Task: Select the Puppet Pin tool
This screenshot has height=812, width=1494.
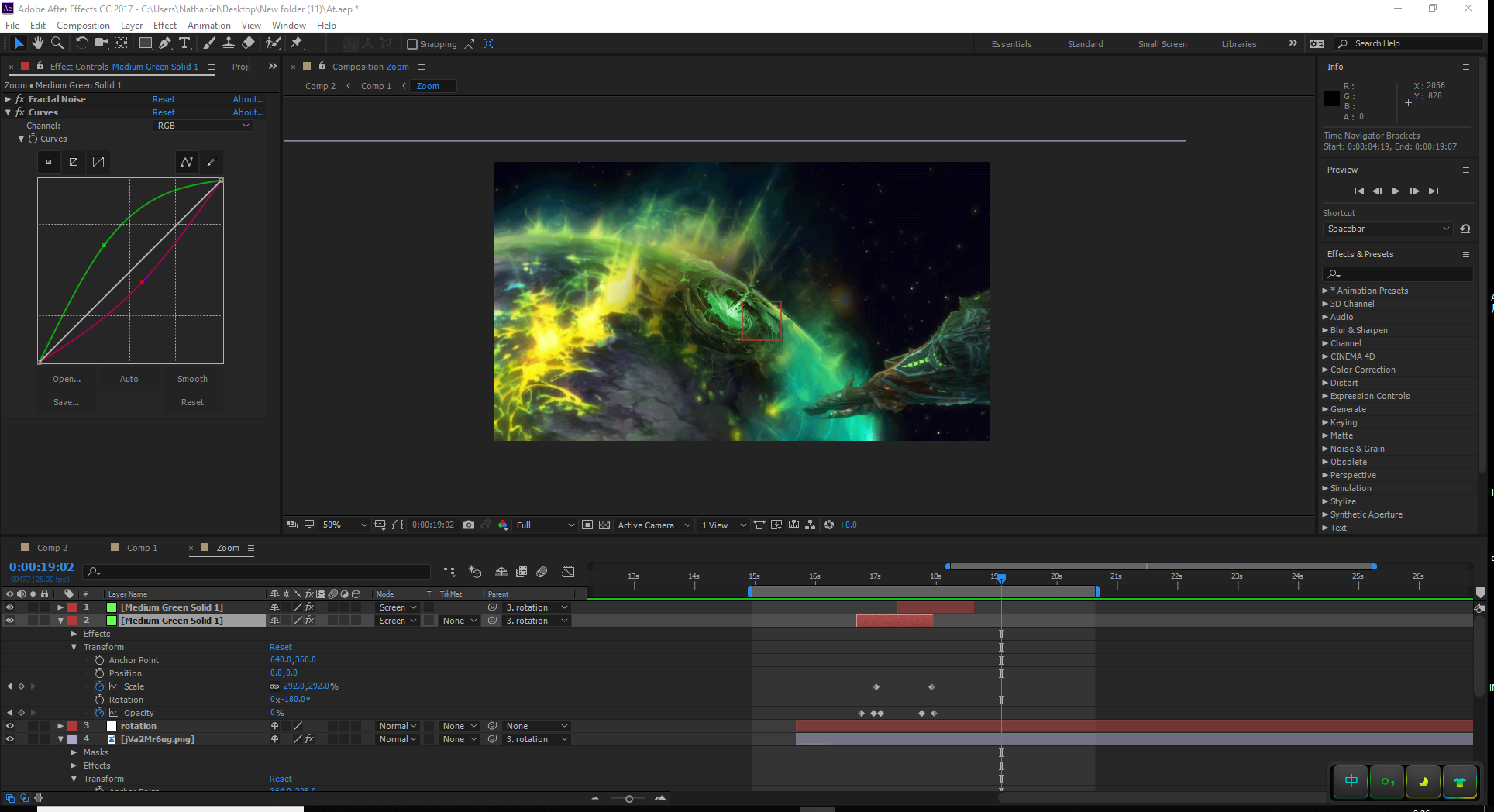Action: click(x=297, y=43)
